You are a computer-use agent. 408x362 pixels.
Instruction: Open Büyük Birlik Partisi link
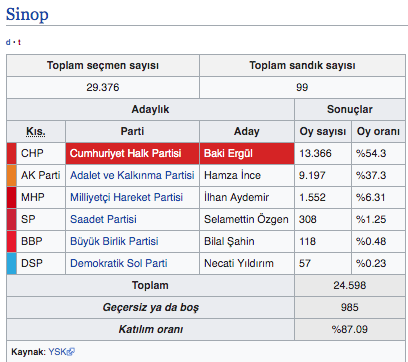click(114, 241)
